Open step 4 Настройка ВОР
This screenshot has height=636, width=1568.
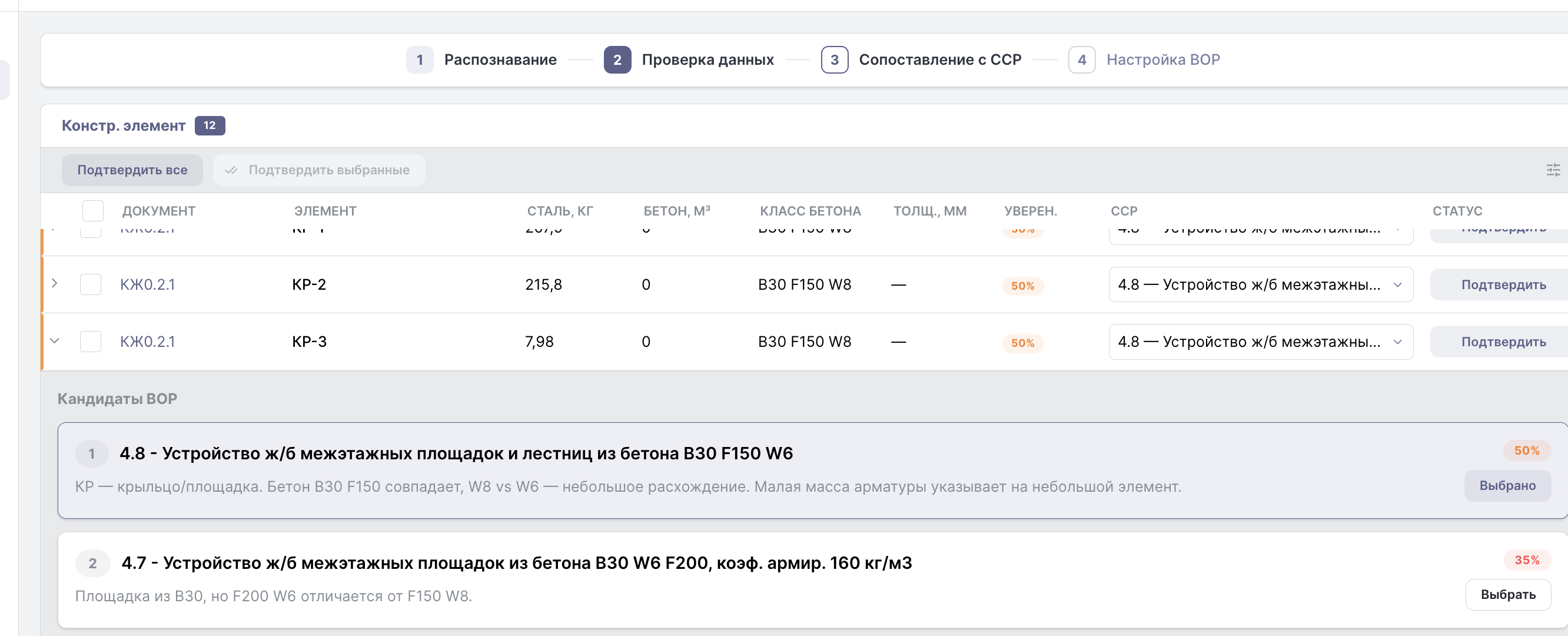tap(1144, 59)
